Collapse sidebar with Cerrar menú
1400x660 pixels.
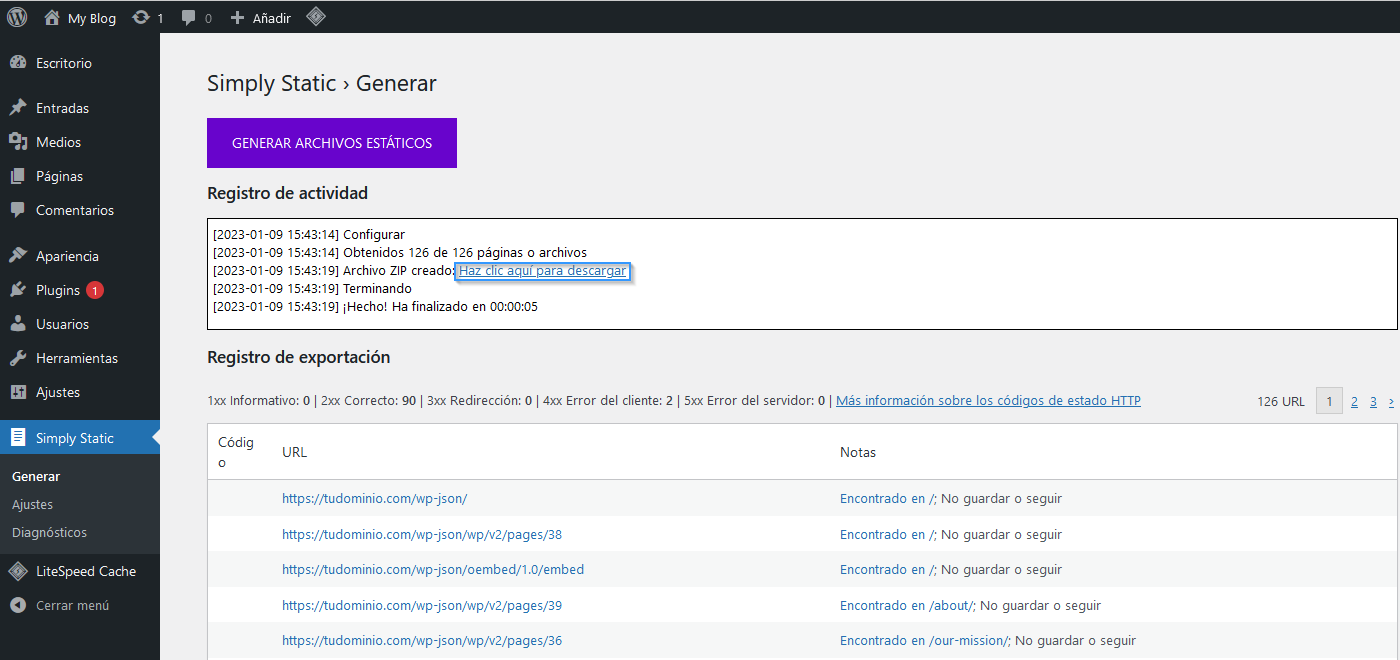72,605
